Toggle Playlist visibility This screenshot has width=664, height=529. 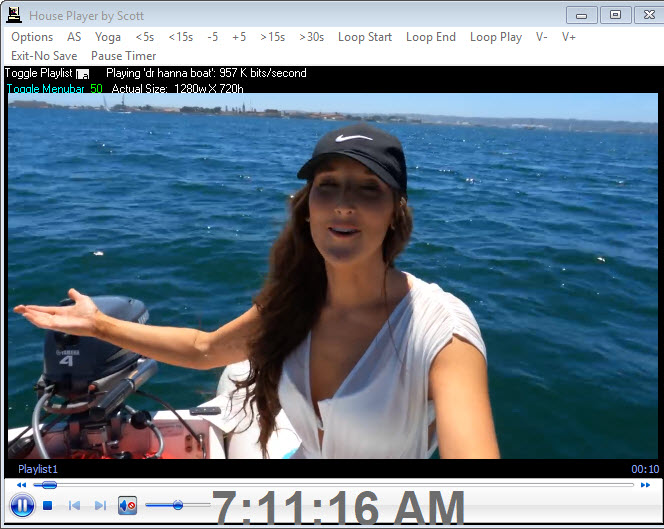[38, 73]
